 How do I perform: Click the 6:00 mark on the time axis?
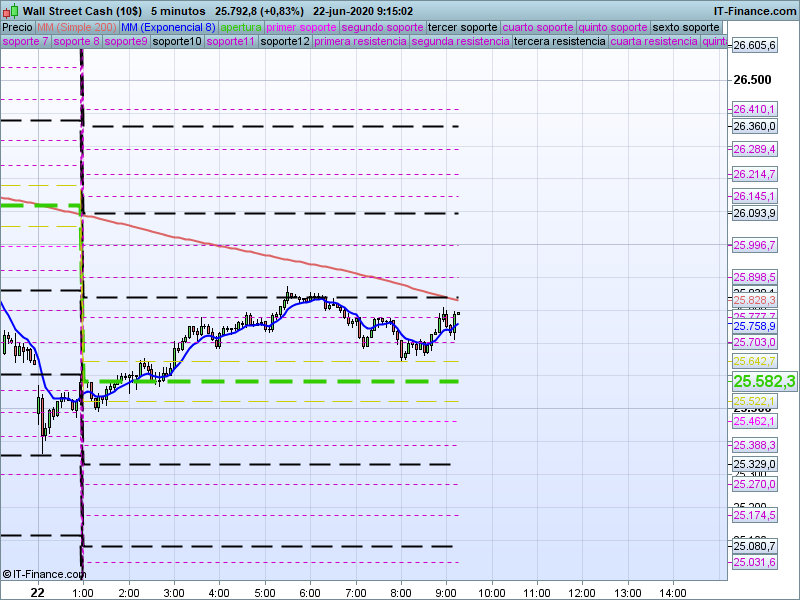coord(310,592)
